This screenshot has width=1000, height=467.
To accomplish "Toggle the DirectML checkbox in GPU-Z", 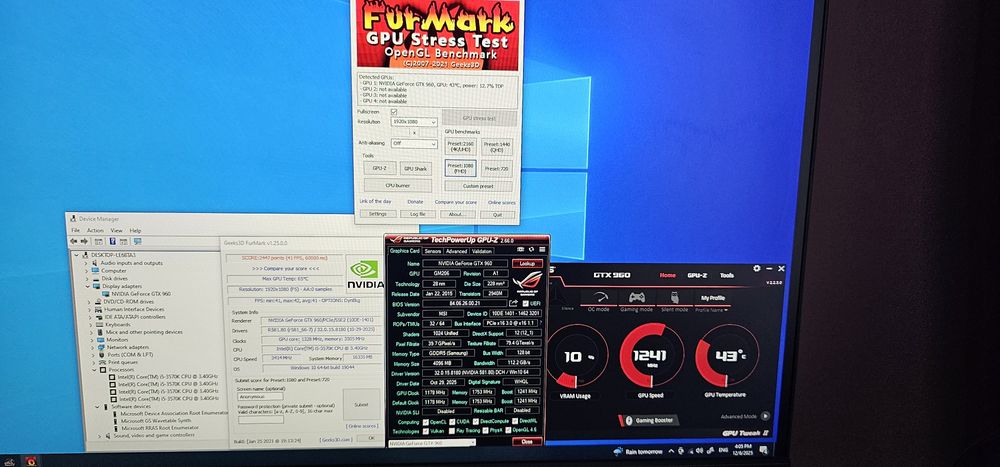I will [x=515, y=422].
